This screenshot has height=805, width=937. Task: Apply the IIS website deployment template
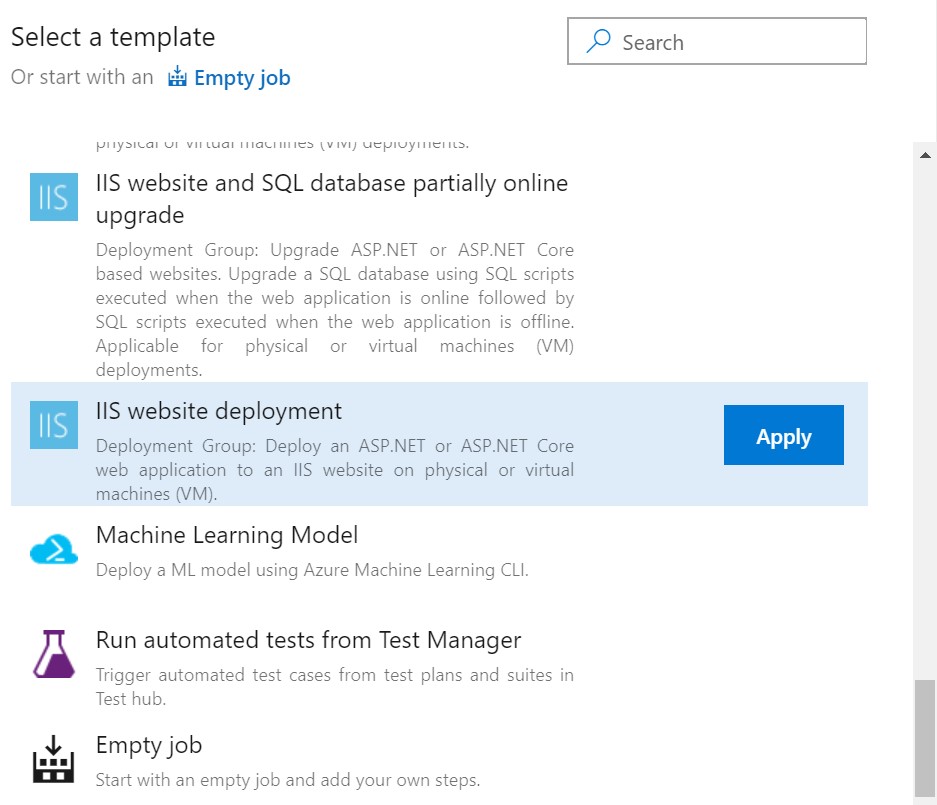[783, 435]
